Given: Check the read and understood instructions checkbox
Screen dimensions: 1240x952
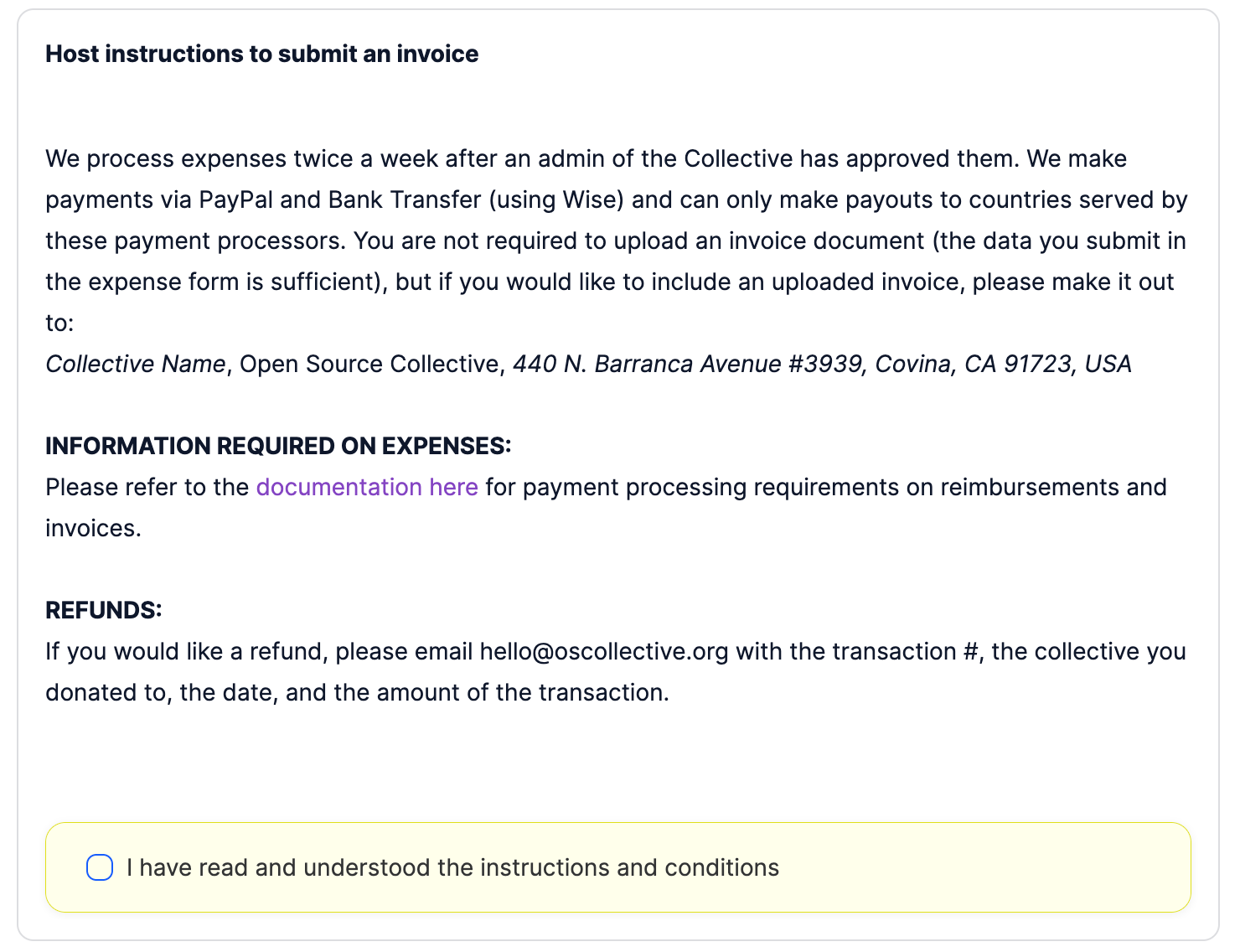Looking at the screenshot, I should [x=100, y=867].
